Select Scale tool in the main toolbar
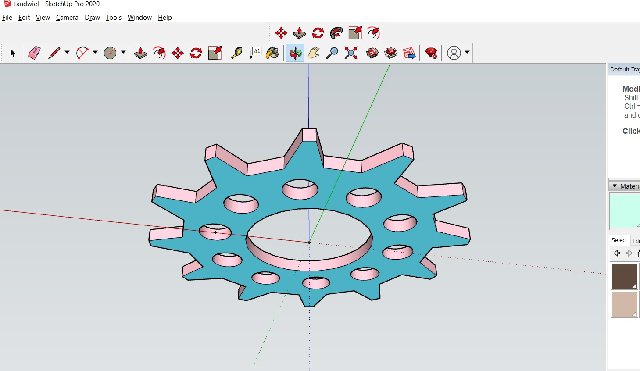Viewport: 640px width, 371px height. [215, 53]
